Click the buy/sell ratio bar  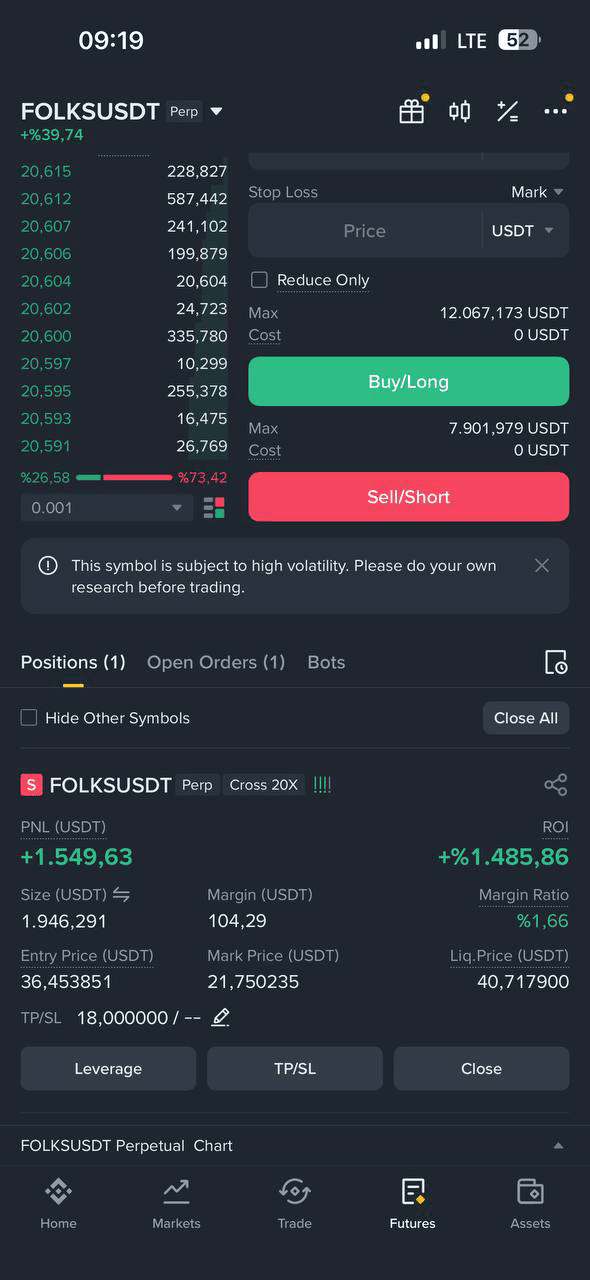tap(124, 478)
